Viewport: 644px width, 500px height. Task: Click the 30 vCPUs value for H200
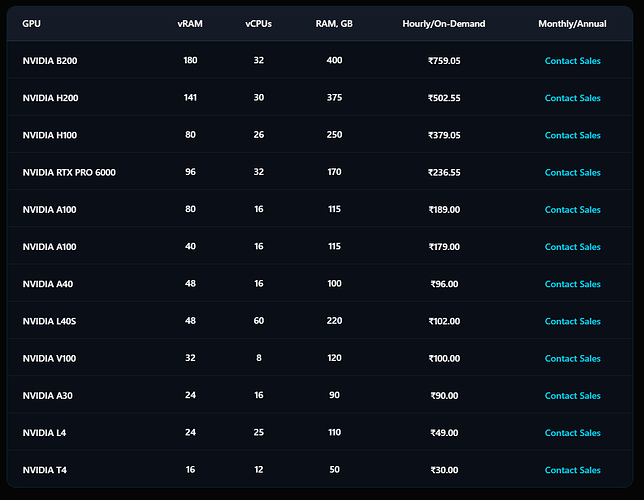click(259, 98)
